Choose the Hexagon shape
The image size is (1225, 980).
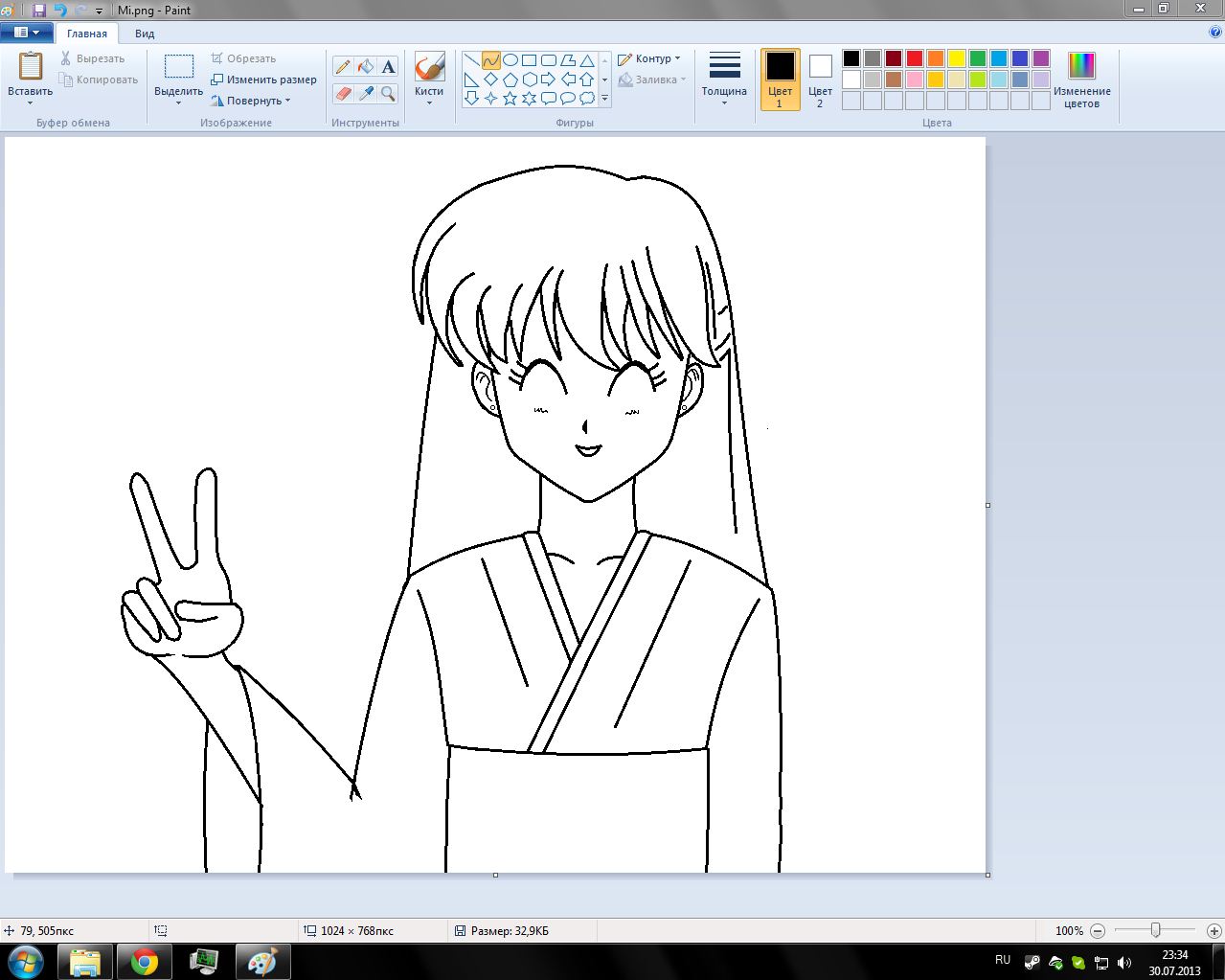click(x=529, y=80)
